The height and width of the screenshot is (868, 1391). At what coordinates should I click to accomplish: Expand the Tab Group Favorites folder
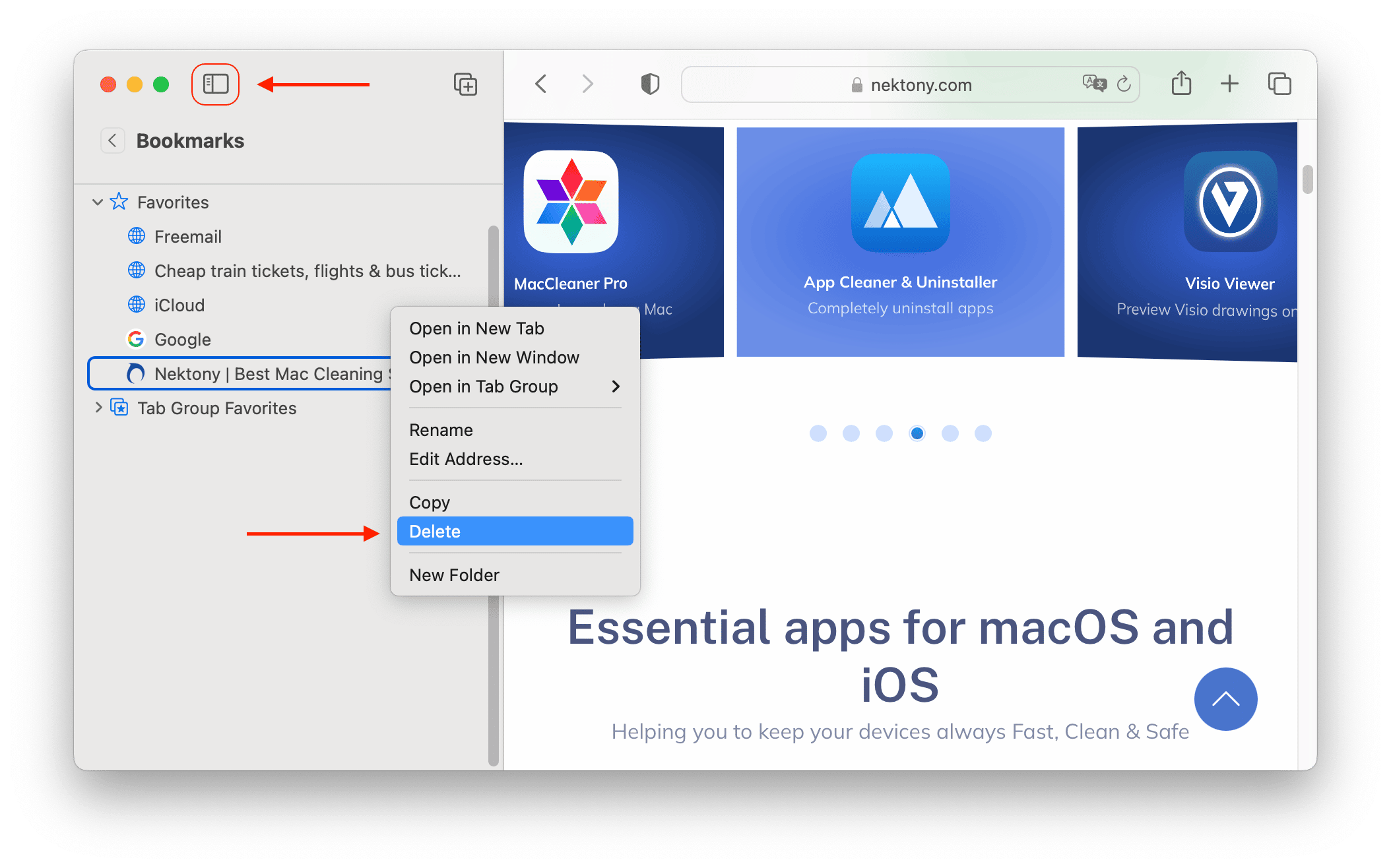click(98, 408)
